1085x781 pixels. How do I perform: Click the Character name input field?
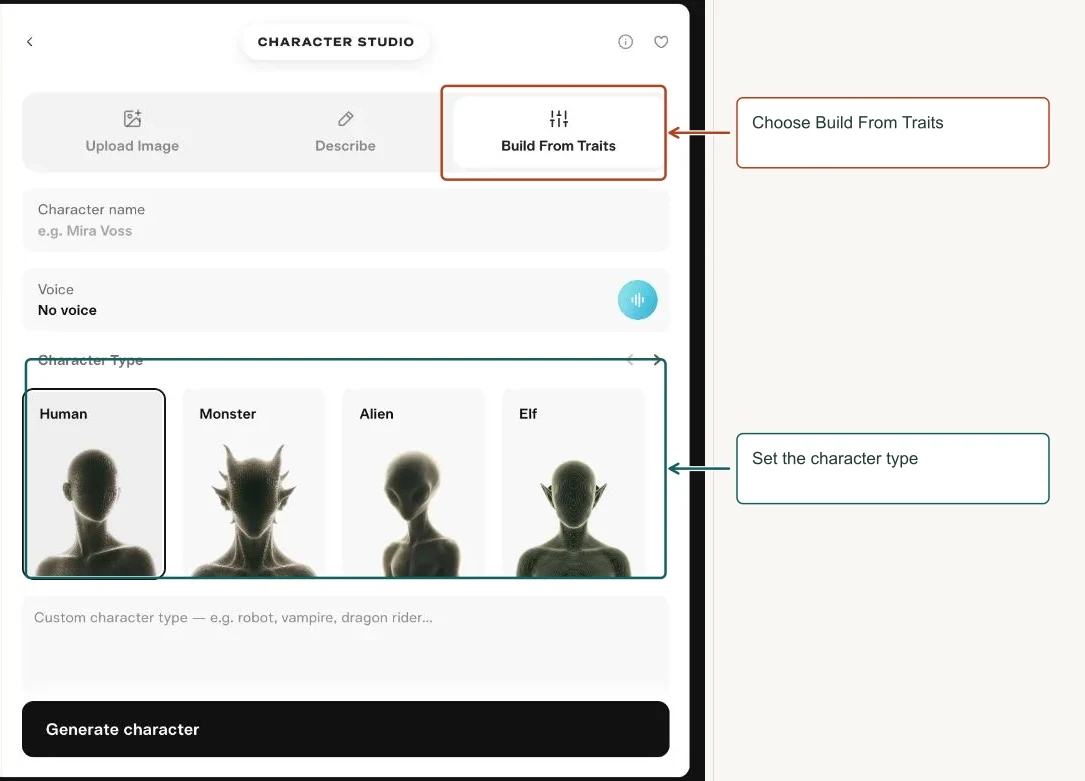click(346, 220)
